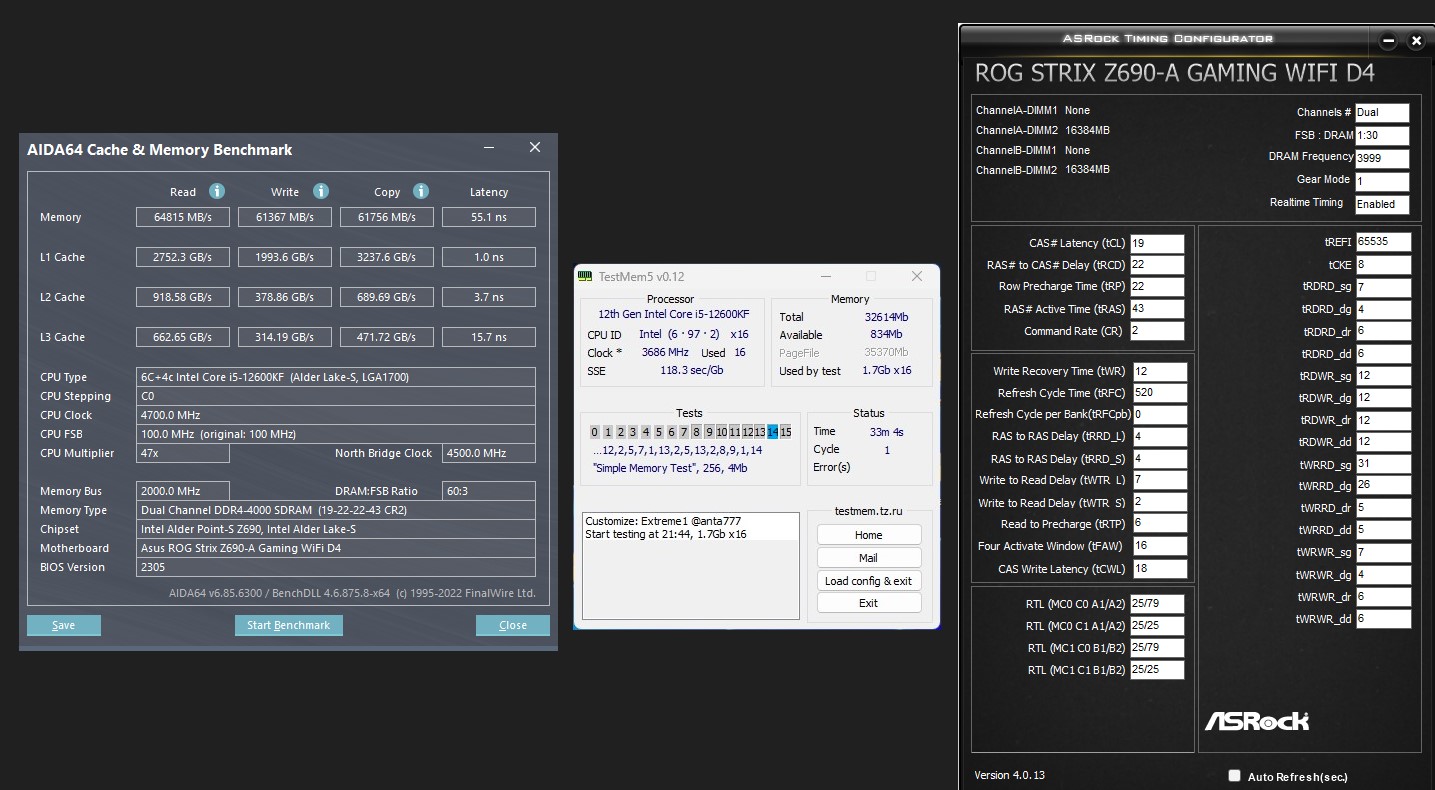
Task: Click test number 0 box in TestMem5
Action: 595,432
